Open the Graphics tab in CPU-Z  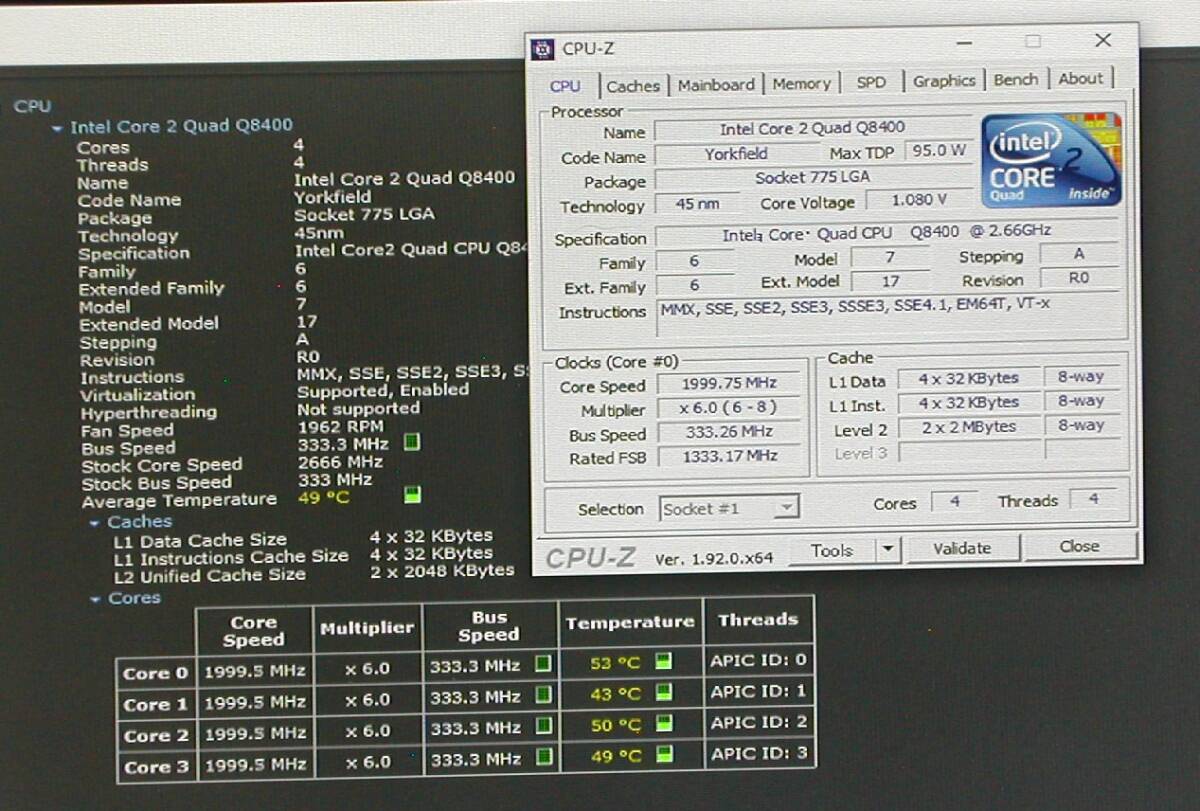click(x=944, y=82)
